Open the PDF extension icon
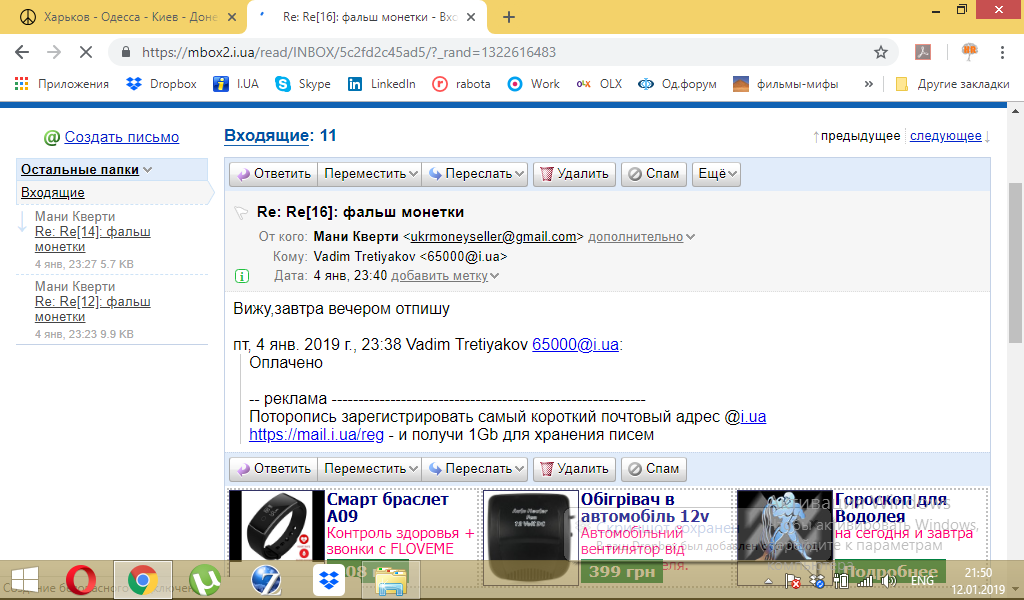 [x=923, y=52]
